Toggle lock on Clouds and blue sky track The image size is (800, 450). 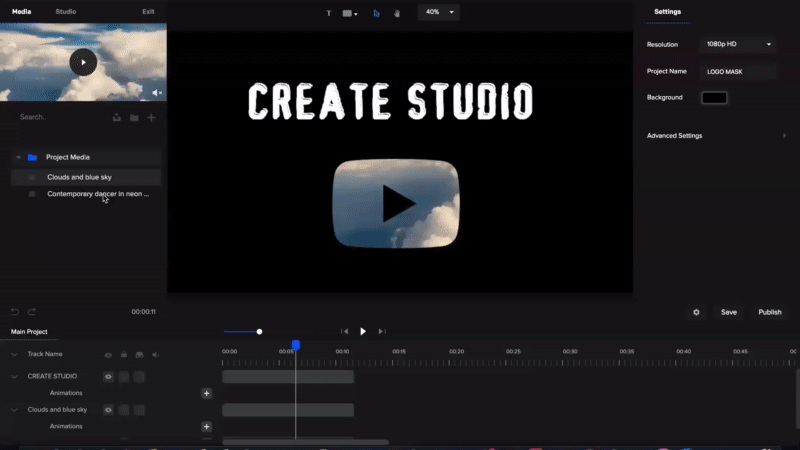[x=124, y=410]
